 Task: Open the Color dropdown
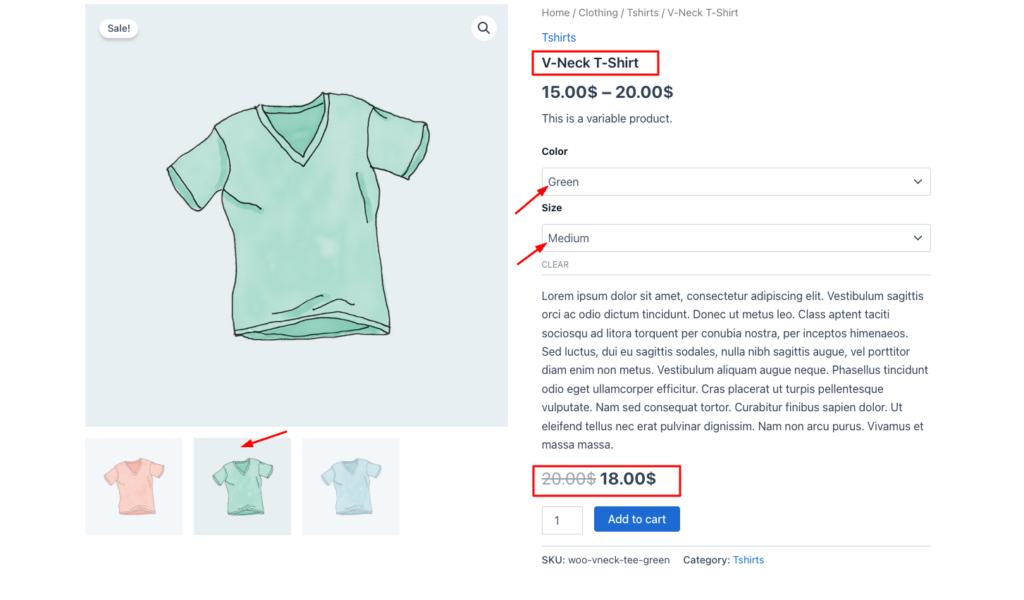click(x=736, y=181)
